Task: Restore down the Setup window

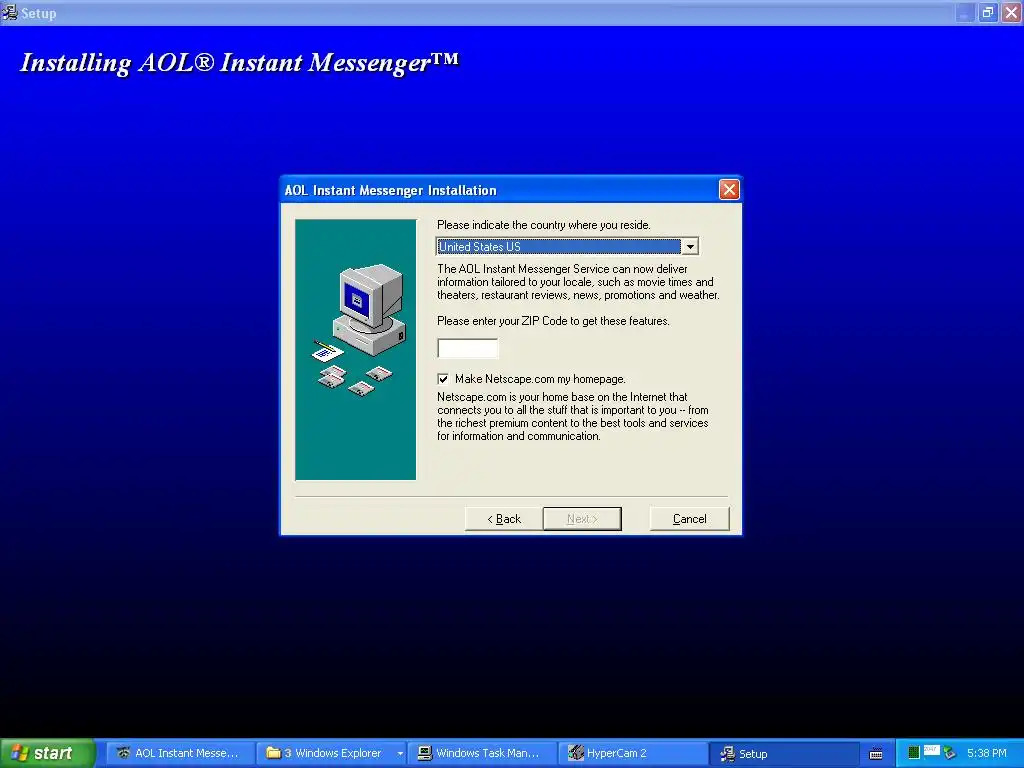Action: click(987, 12)
